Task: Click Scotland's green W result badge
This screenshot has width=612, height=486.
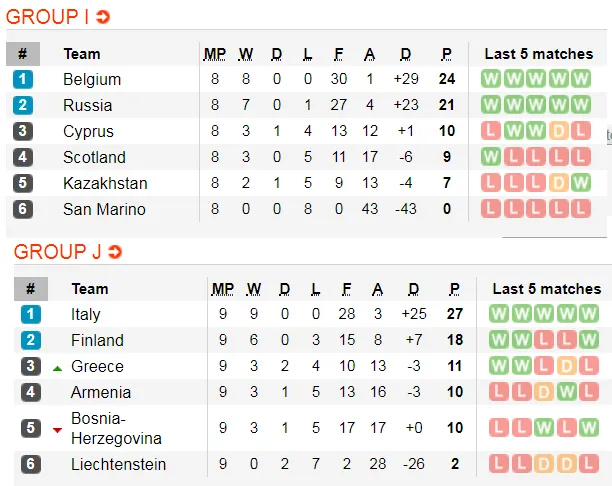Action: (490, 157)
